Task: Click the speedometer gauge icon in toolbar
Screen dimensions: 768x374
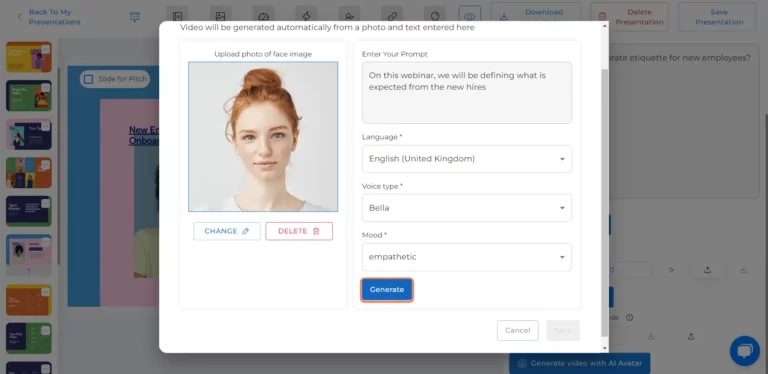Action: [263, 16]
